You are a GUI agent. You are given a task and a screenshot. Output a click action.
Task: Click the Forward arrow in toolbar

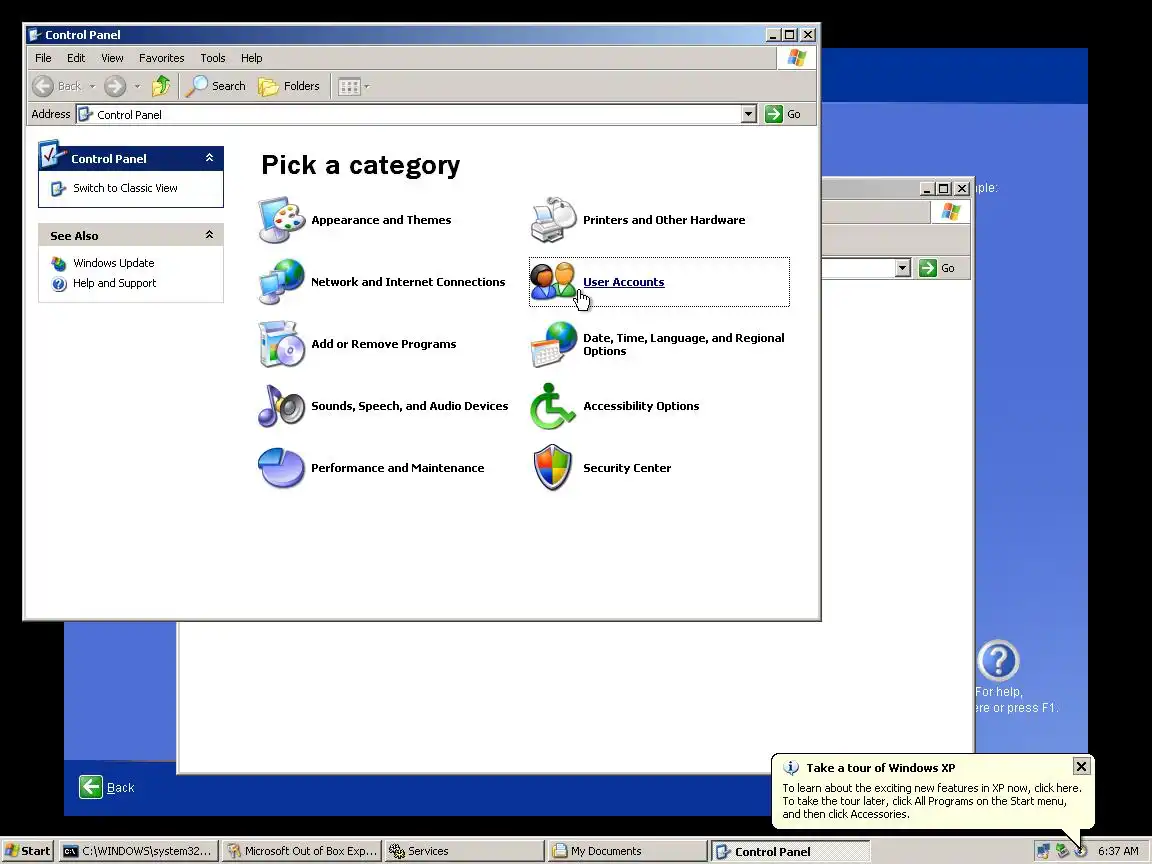[x=115, y=86]
